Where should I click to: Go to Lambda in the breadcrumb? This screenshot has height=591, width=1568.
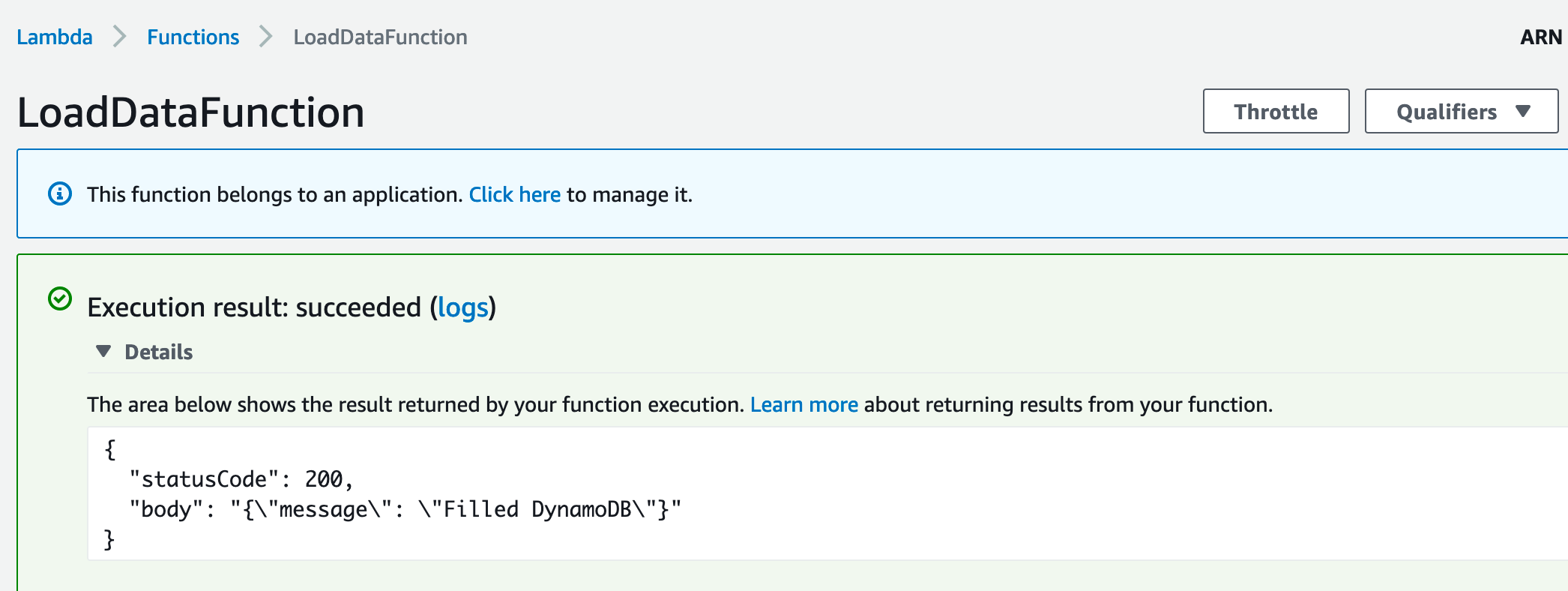pos(55,37)
